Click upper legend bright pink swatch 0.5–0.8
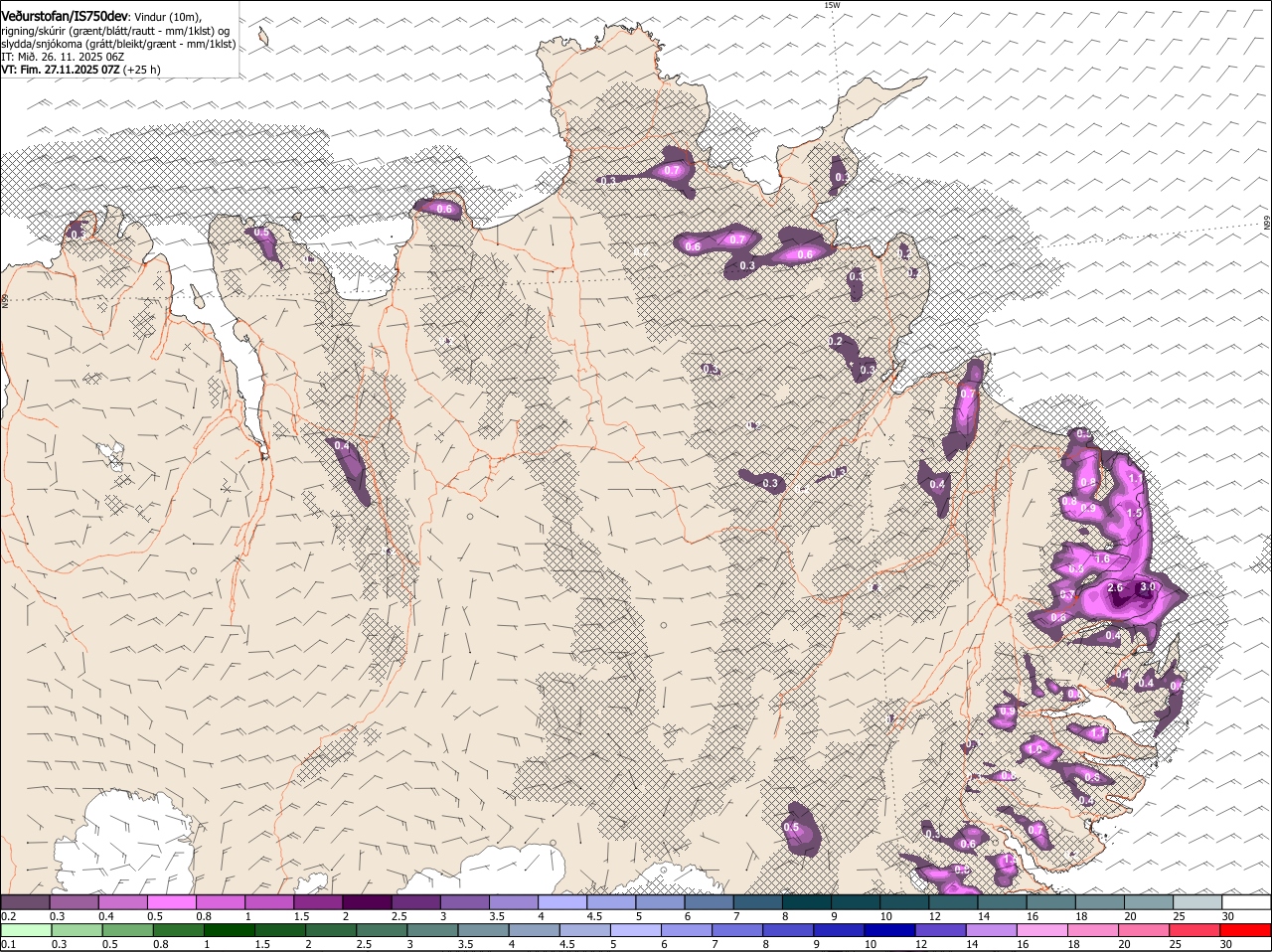This screenshot has width=1272, height=952. pyautogui.click(x=171, y=902)
